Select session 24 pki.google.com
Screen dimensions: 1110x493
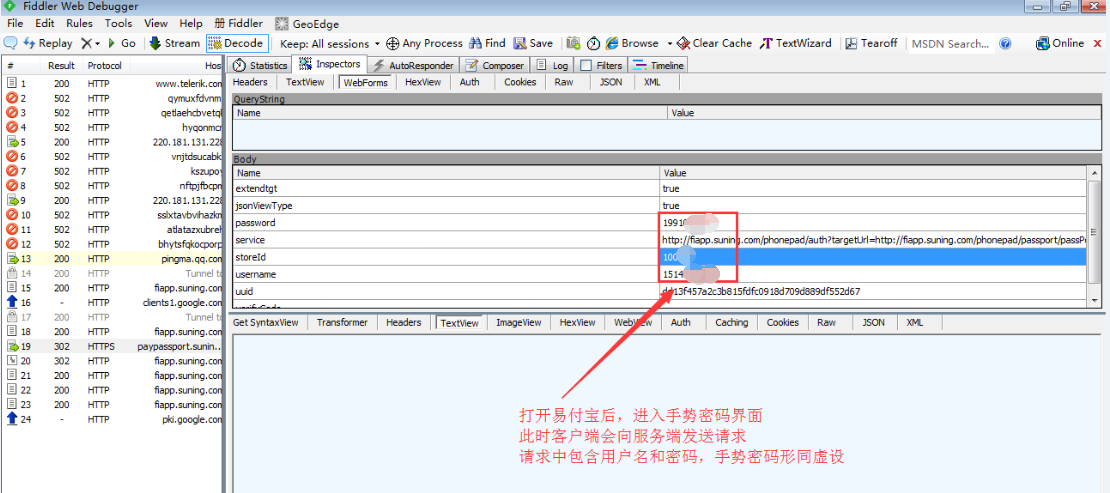[x=113, y=420]
